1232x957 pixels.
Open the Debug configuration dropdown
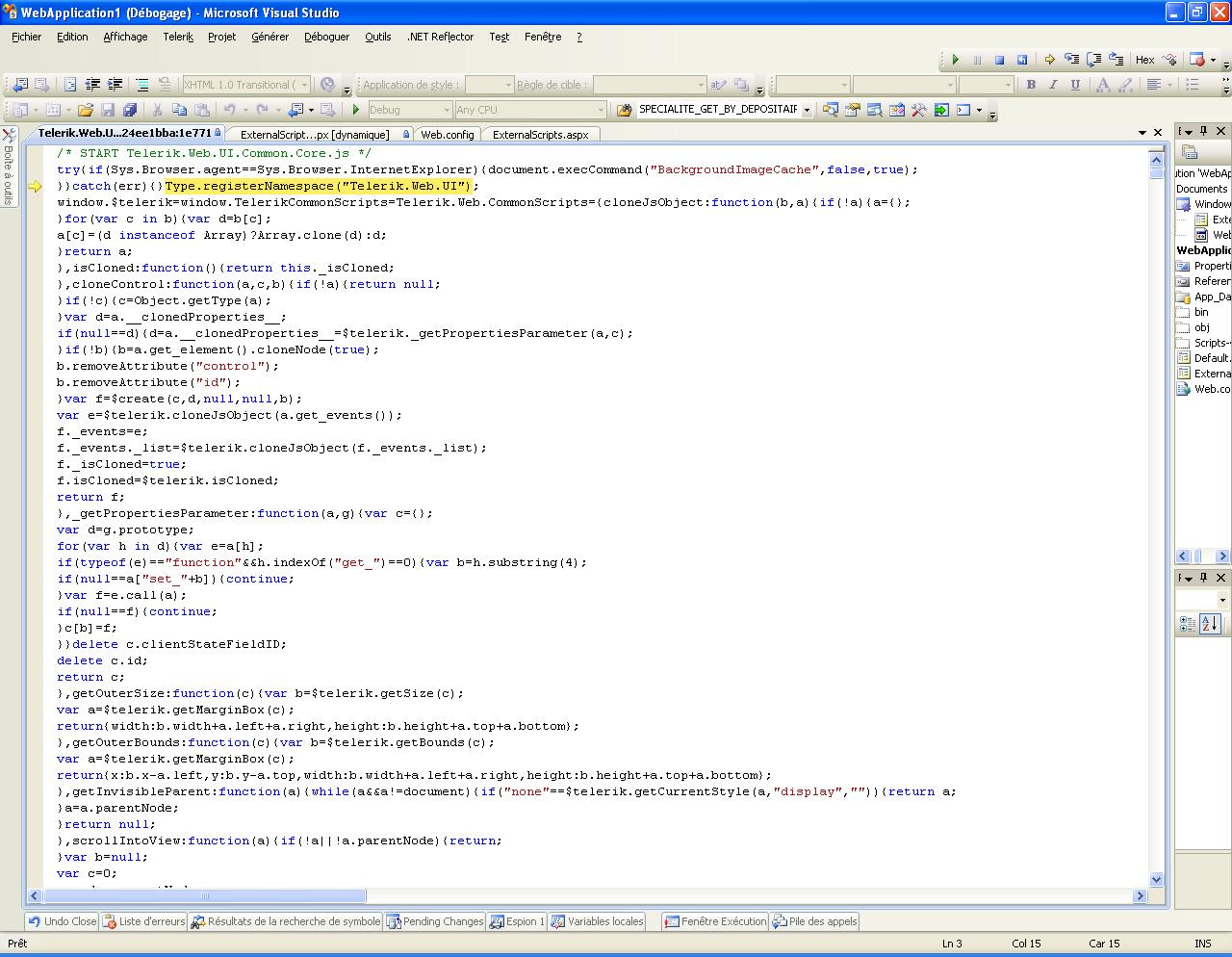point(446,110)
